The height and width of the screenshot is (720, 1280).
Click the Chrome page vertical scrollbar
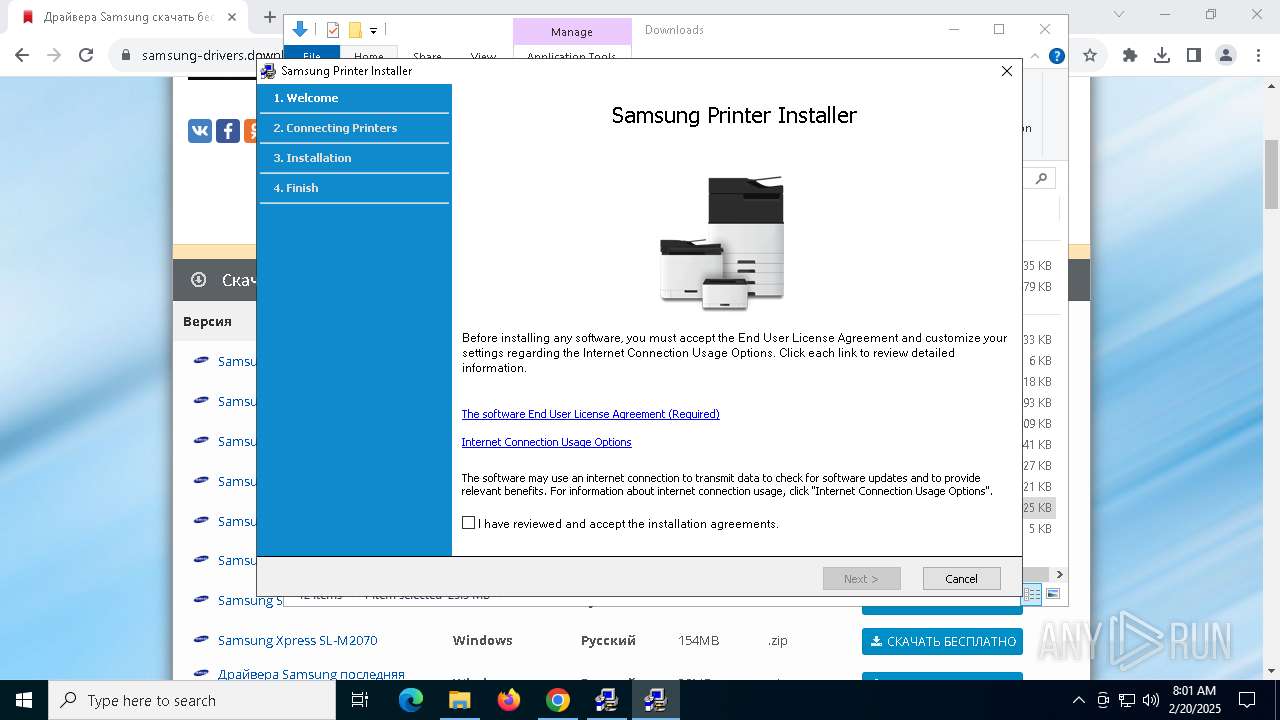pos(1271,175)
